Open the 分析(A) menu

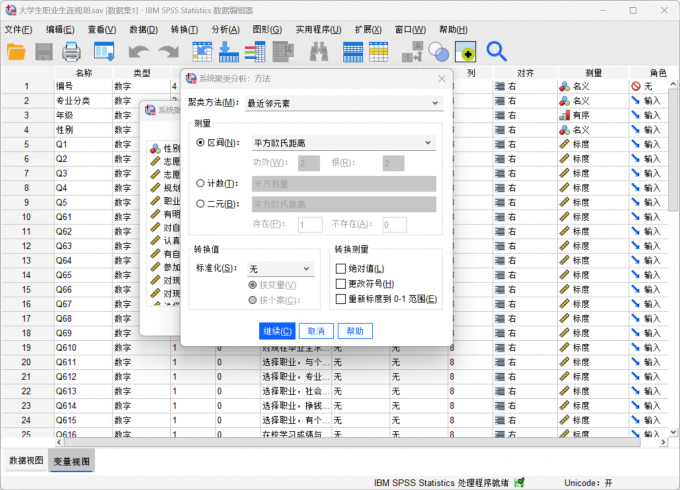(x=226, y=29)
